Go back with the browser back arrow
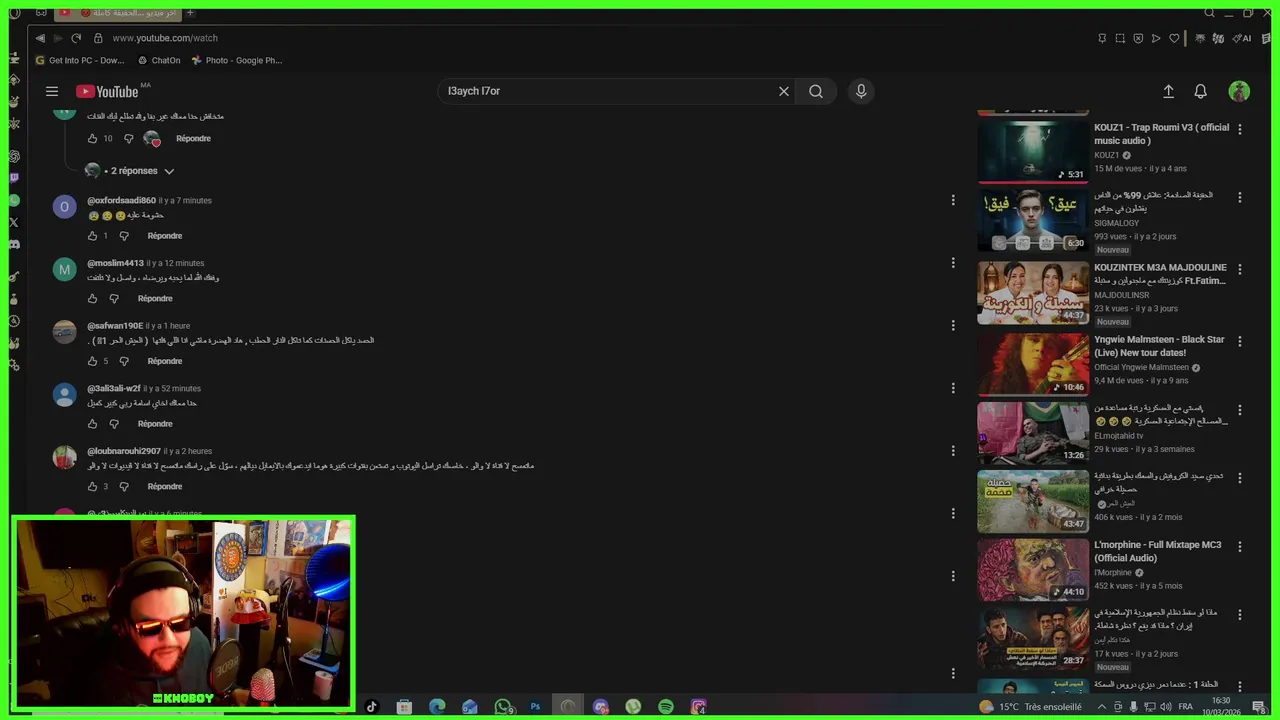Viewport: 1280px width, 720px height. 40,38
